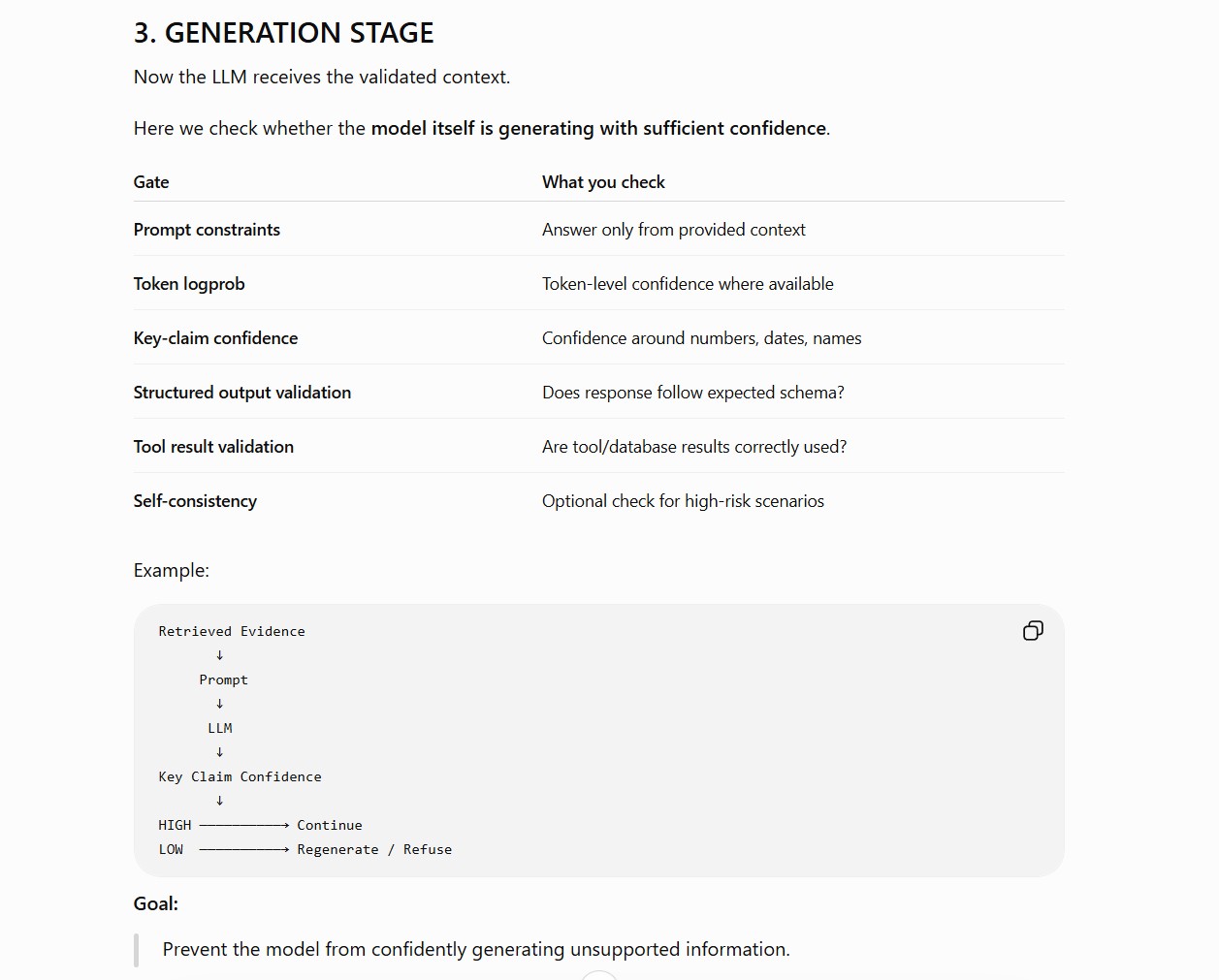Click the scroll-to-bottom circle button at the page bottom
This screenshot has height=980, width=1219.
(599, 975)
